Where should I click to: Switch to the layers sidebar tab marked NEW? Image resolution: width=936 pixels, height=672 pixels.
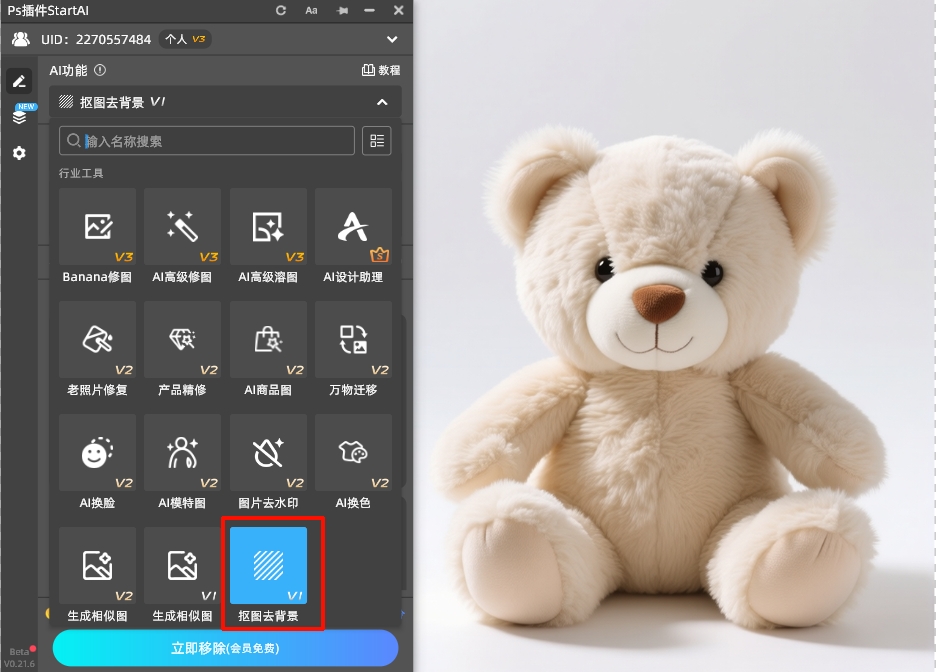[x=19, y=117]
